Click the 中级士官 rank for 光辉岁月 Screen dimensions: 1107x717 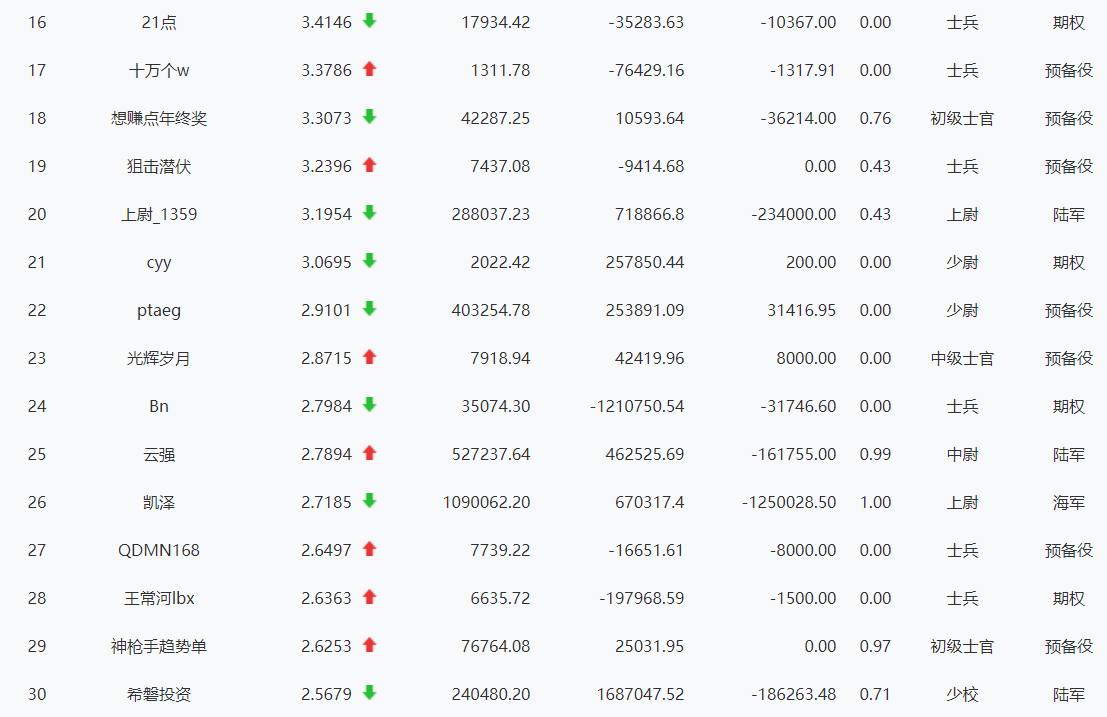point(962,358)
